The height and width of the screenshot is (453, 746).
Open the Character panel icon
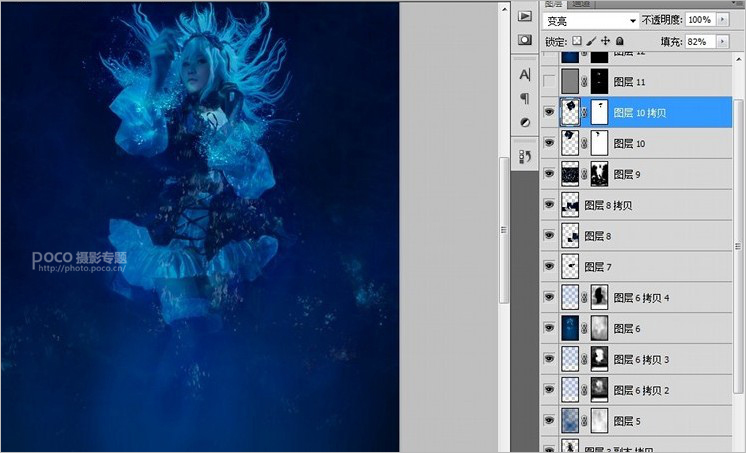[x=524, y=74]
